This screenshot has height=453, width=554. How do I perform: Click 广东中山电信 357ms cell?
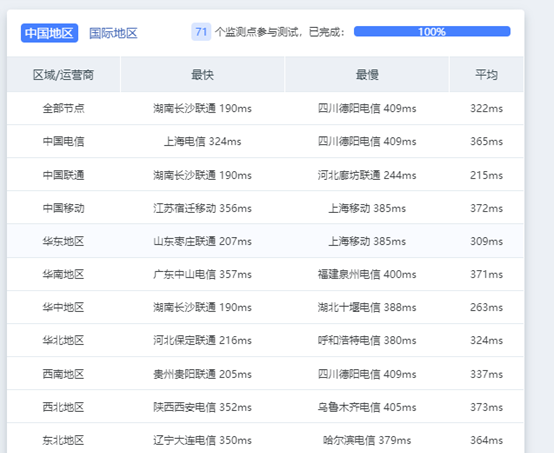click(202, 274)
